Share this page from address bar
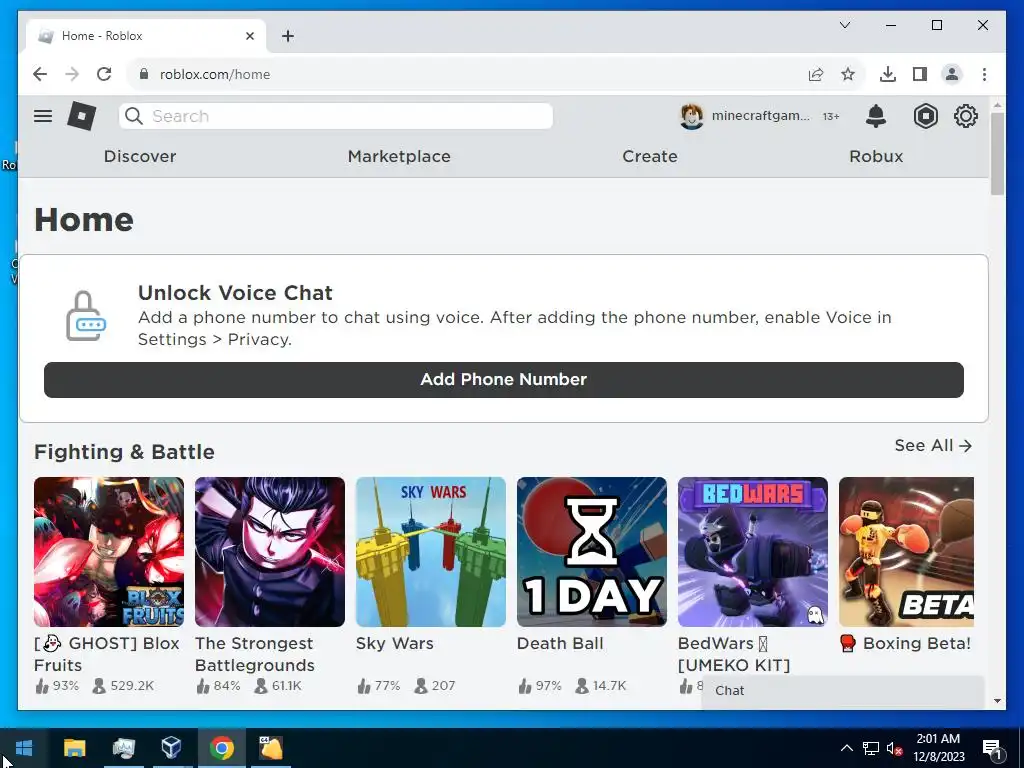The height and width of the screenshot is (768, 1024). (816, 74)
